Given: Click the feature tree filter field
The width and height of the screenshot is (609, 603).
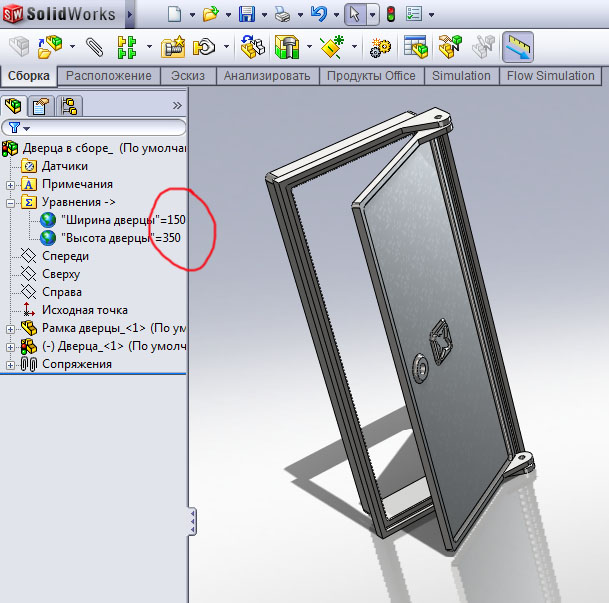Looking at the screenshot, I should (x=108, y=128).
